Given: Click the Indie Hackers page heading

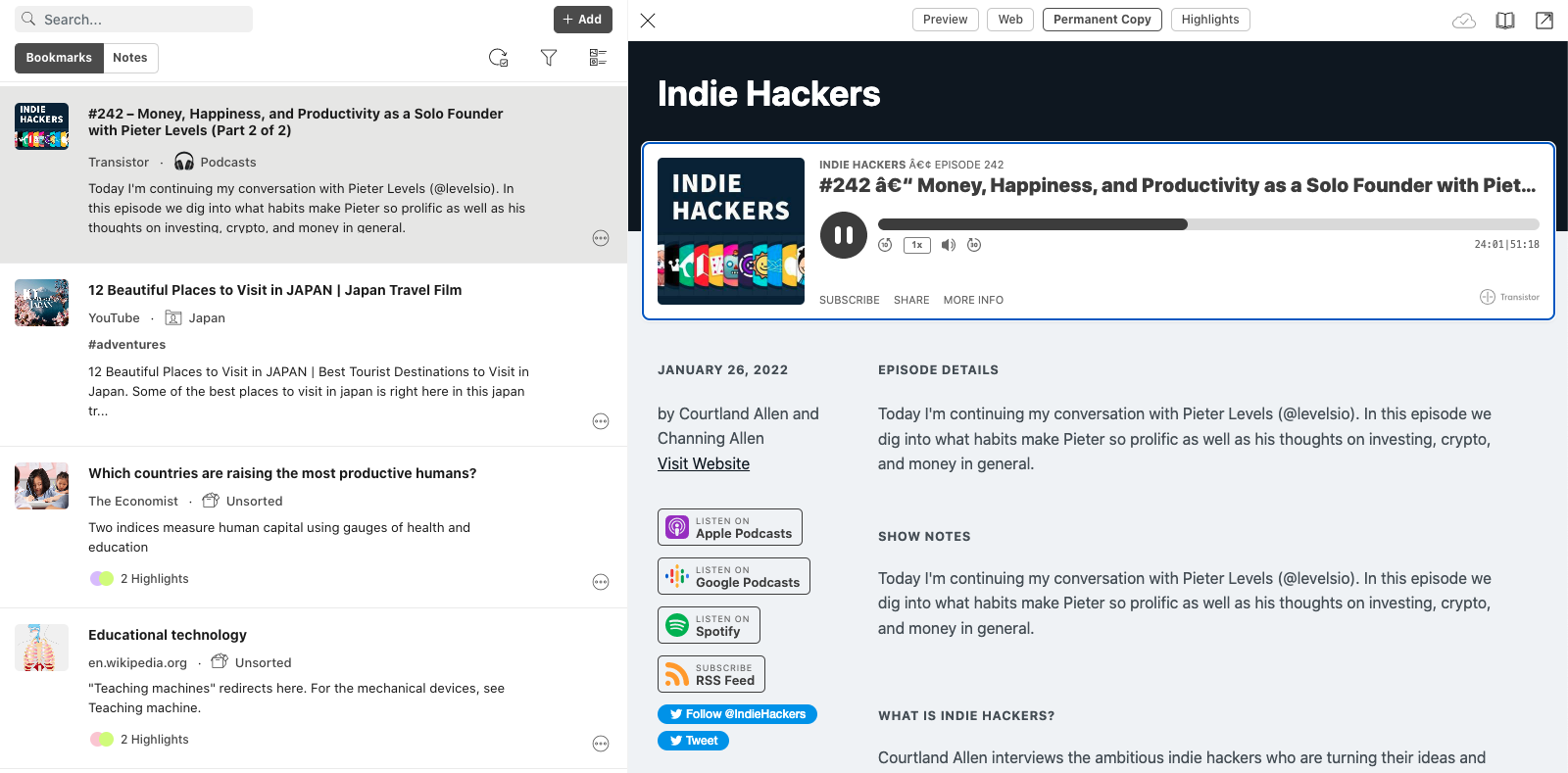Looking at the screenshot, I should click(768, 94).
